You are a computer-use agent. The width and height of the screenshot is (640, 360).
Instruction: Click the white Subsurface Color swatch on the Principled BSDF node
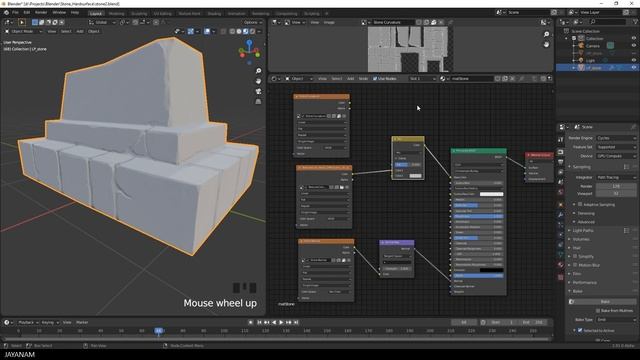point(491,194)
